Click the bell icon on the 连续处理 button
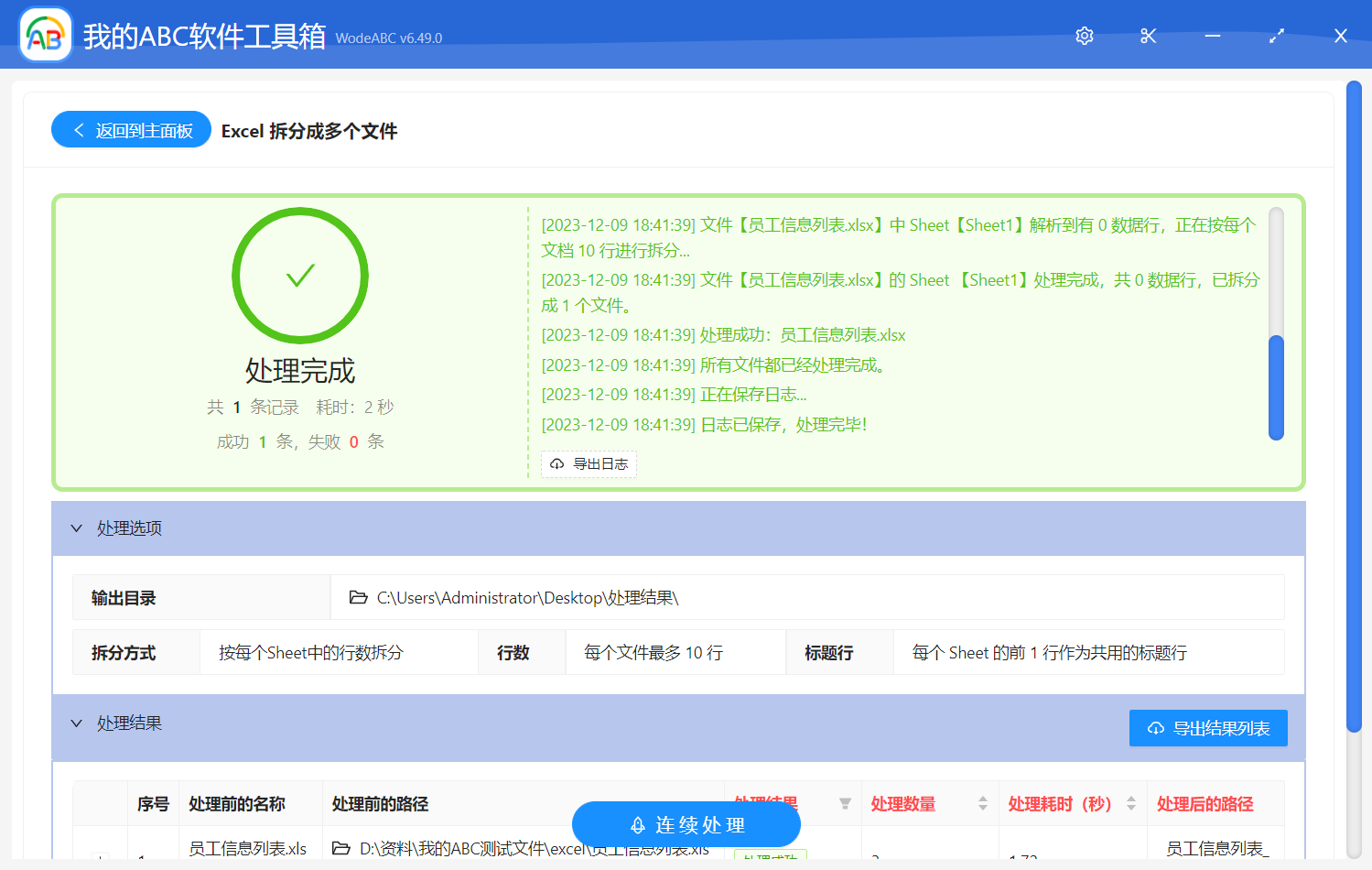Screen dimensions: 1372x870 tap(636, 824)
